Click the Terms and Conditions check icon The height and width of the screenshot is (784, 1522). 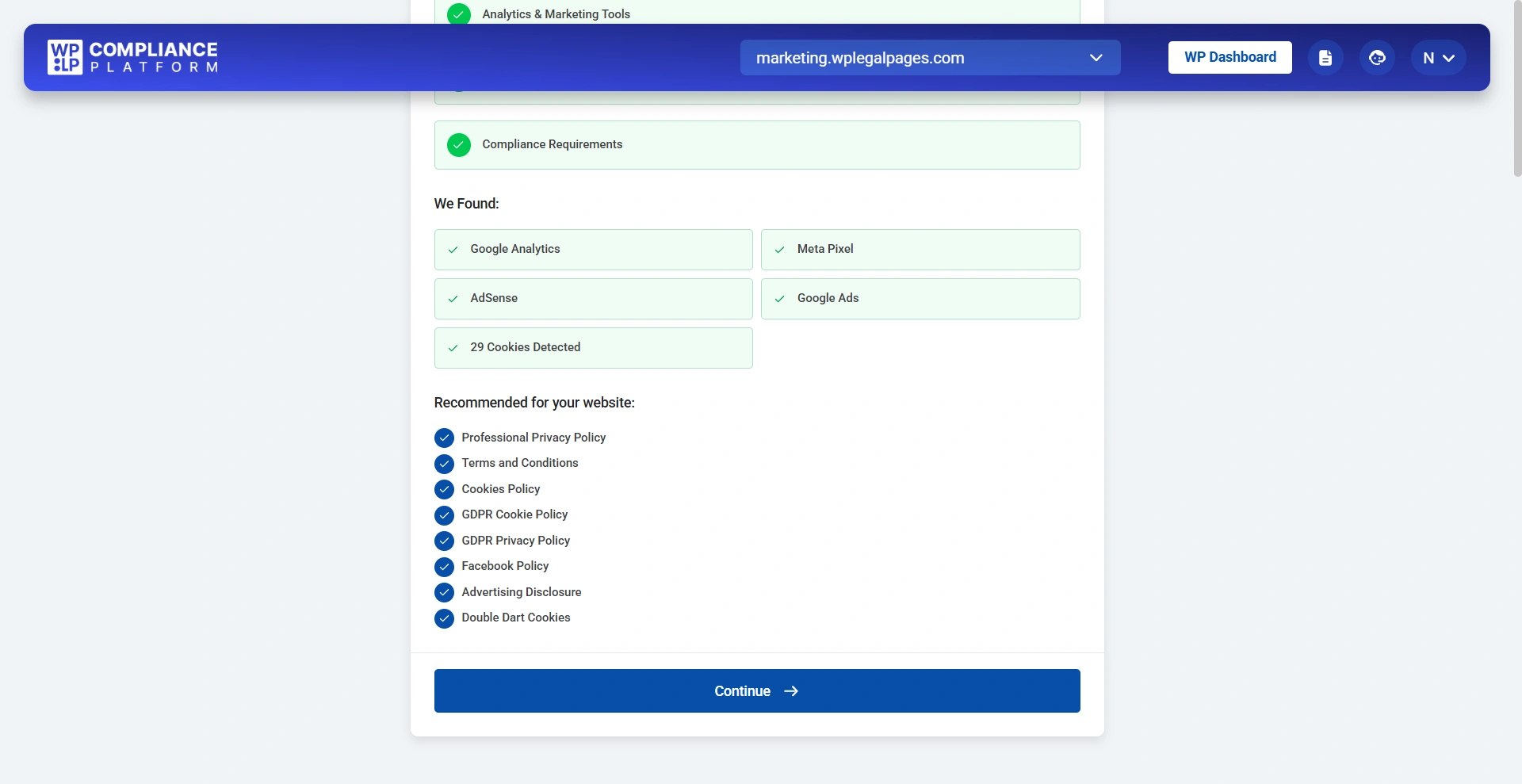444,464
